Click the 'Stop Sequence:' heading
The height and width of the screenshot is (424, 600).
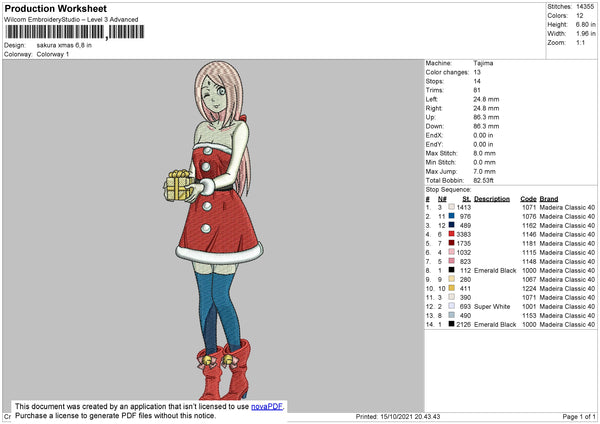click(448, 189)
